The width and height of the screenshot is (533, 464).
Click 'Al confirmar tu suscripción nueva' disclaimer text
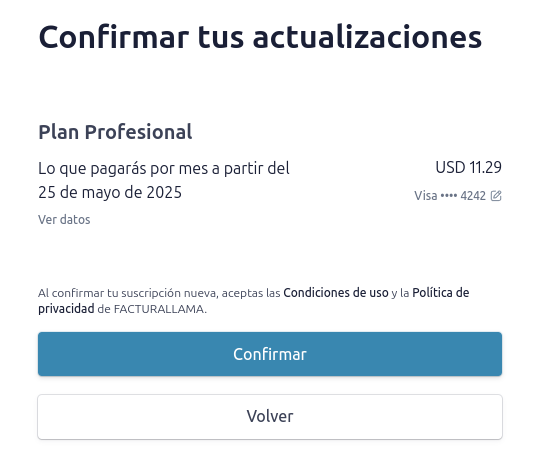129,293
